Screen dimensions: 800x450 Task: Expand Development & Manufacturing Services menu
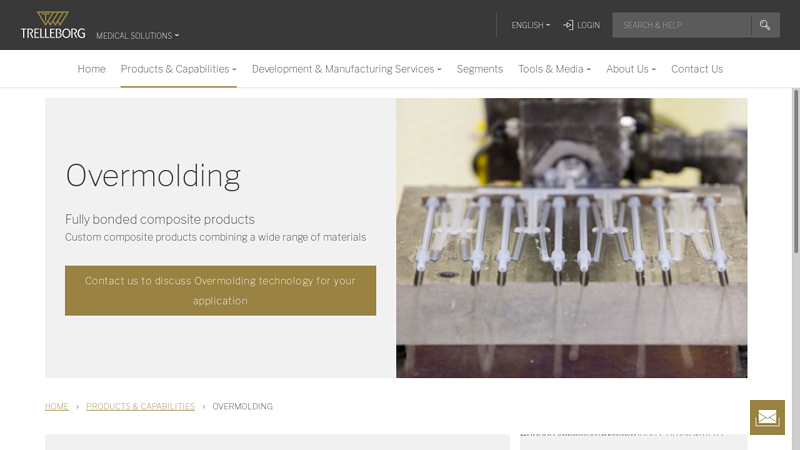[x=346, y=69]
